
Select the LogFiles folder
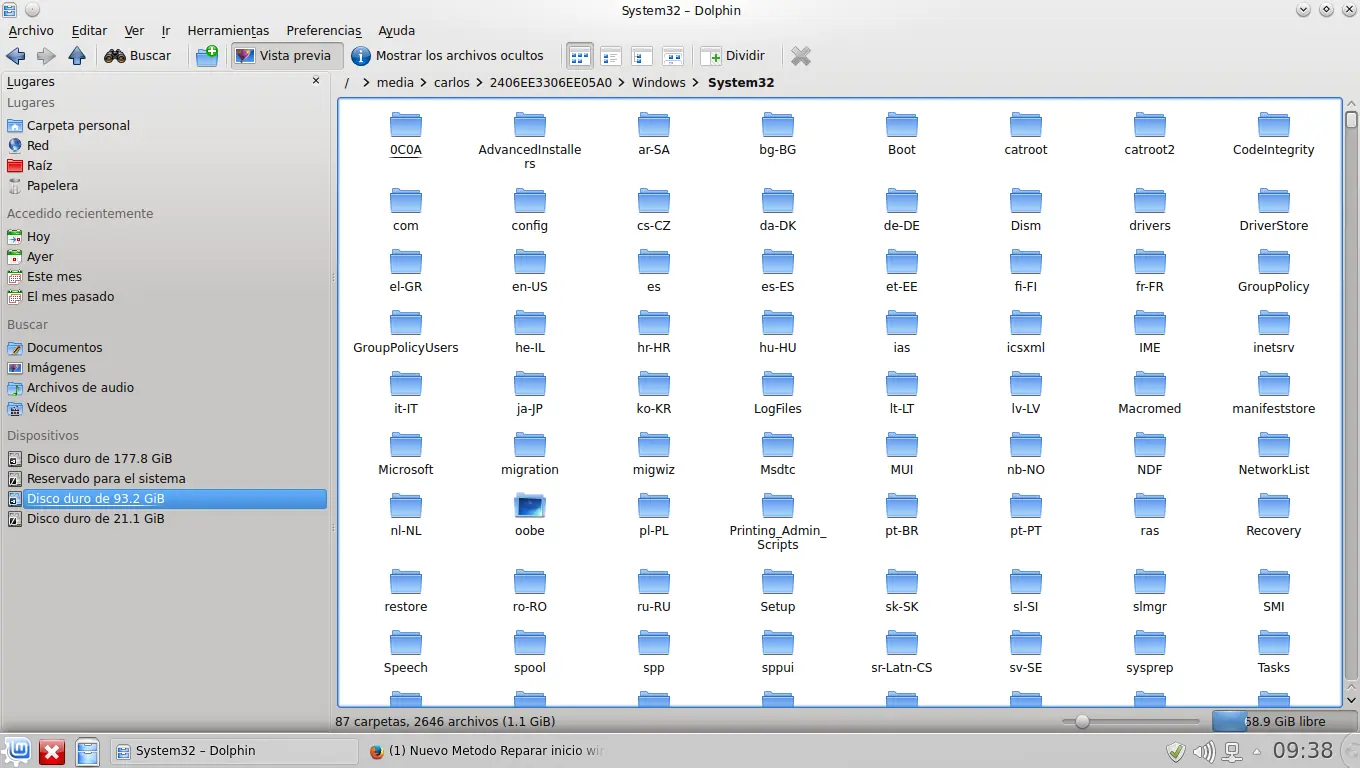[778, 394]
